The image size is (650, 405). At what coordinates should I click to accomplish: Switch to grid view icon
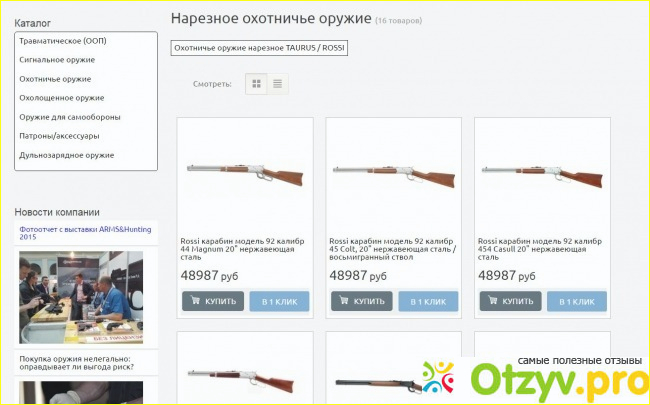tap(256, 84)
